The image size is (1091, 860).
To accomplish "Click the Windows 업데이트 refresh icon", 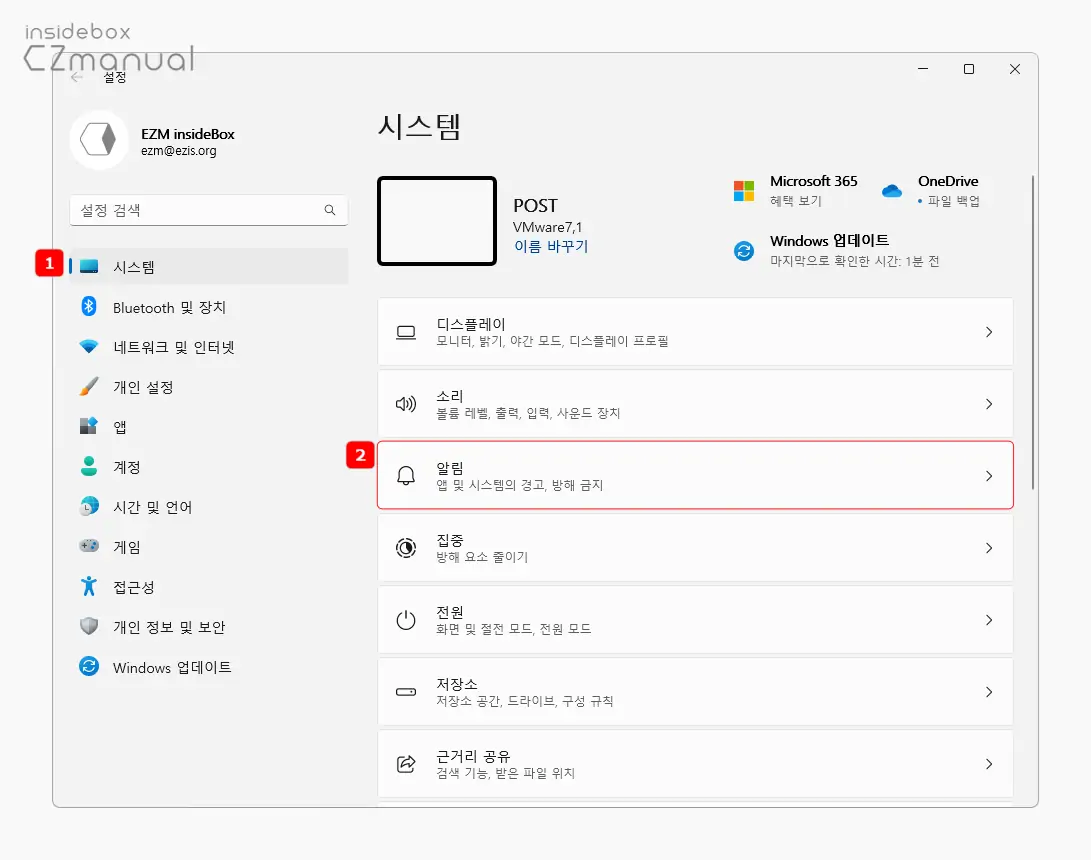I will click(x=743, y=252).
